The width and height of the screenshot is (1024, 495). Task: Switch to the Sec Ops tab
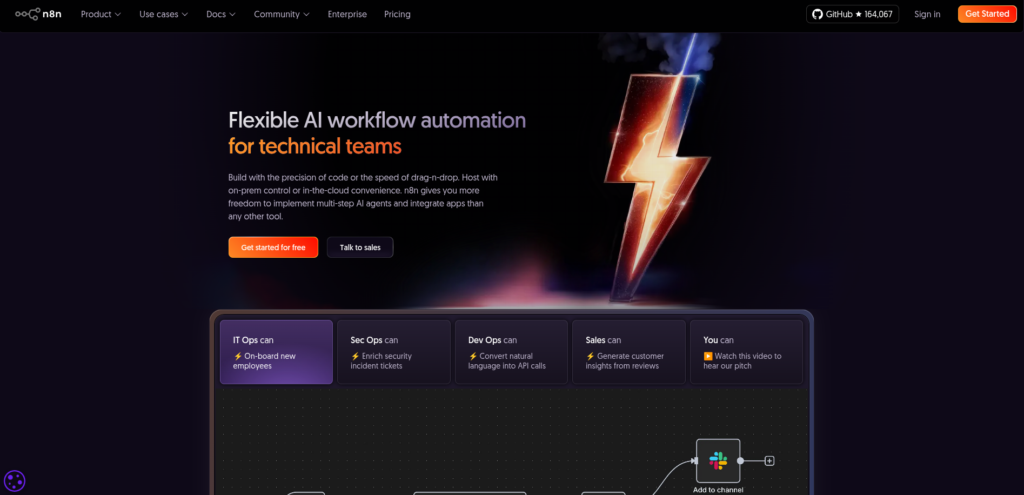pyautogui.click(x=393, y=352)
